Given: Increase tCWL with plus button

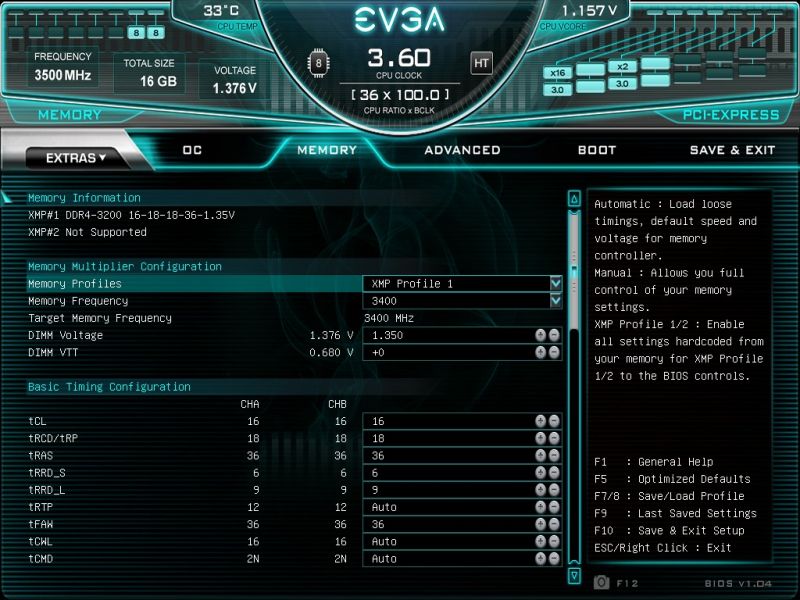Looking at the screenshot, I should pyautogui.click(x=540, y=541).
